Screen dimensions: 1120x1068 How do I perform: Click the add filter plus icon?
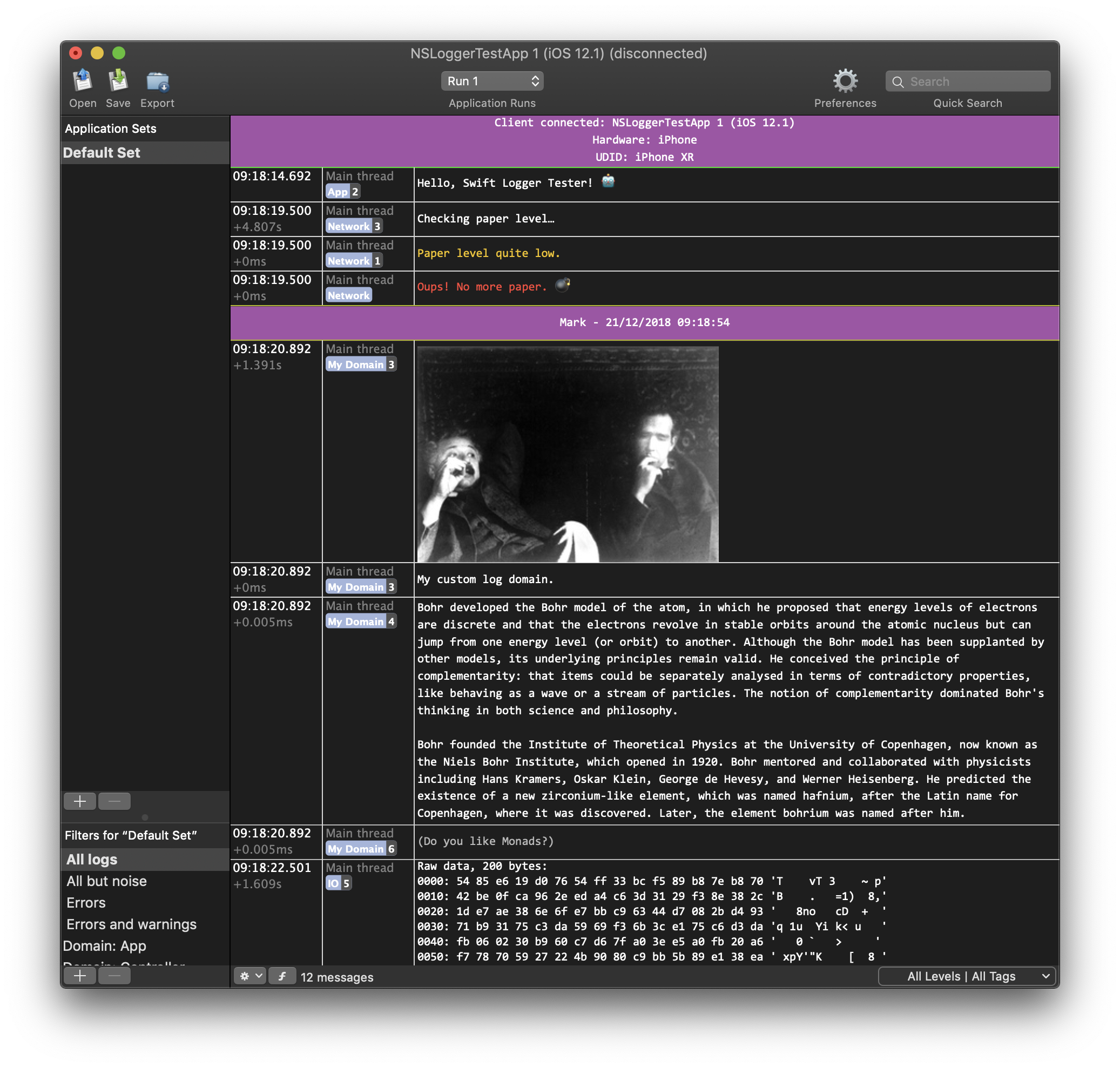click(80, 977)
